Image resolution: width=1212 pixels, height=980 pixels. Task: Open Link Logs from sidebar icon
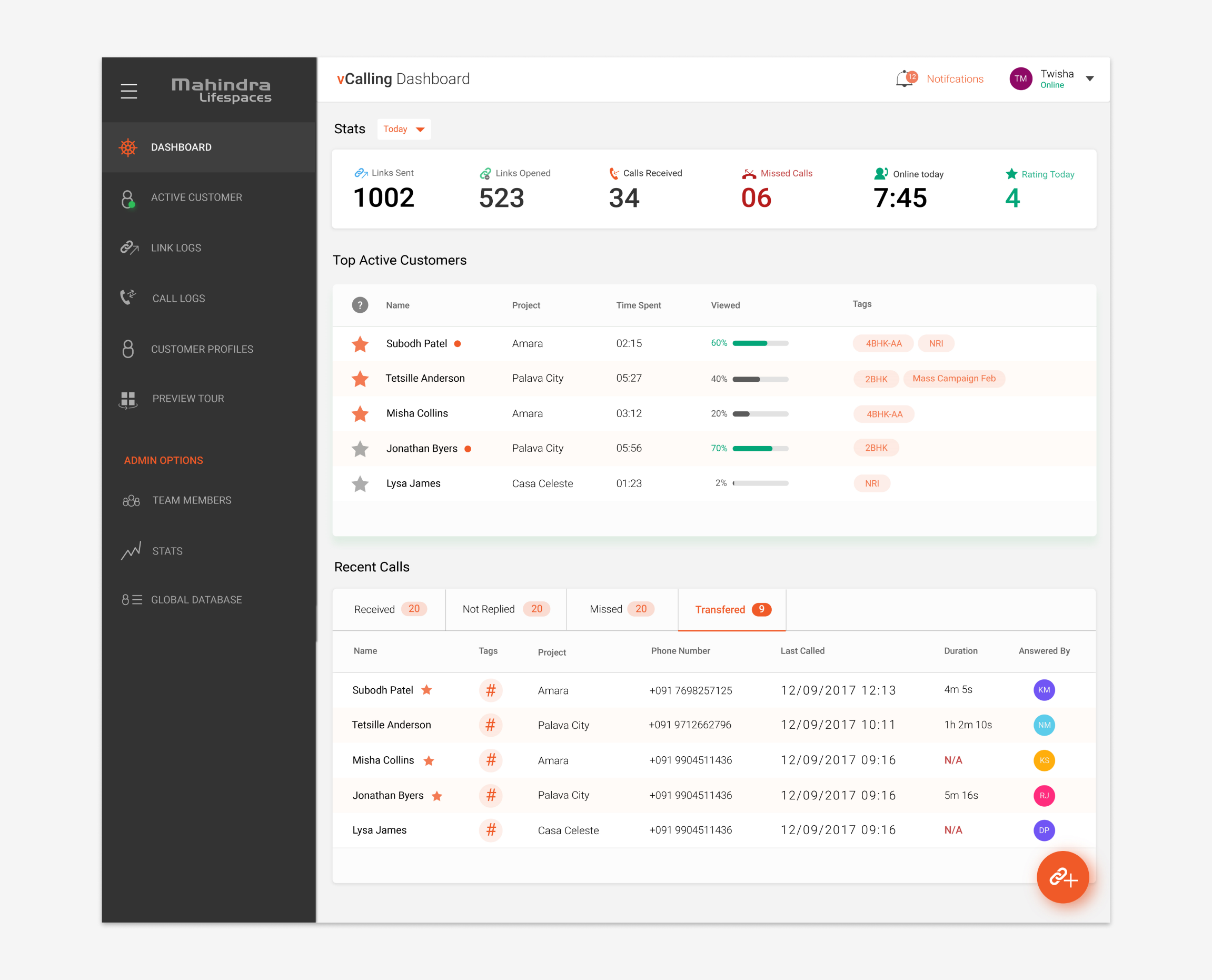click(130, 248)
